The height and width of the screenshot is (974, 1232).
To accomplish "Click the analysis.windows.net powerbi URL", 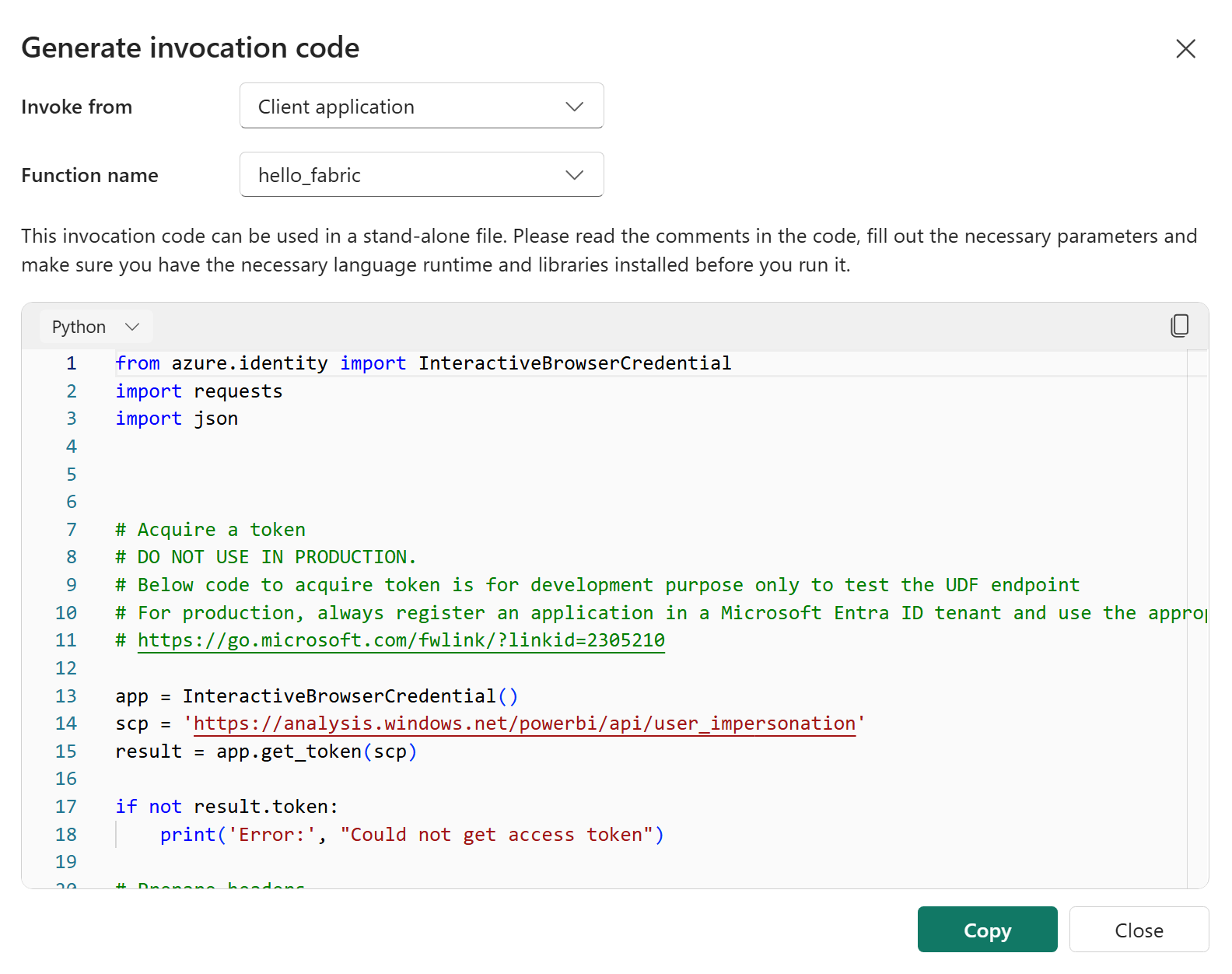I will tap(523, 723).
